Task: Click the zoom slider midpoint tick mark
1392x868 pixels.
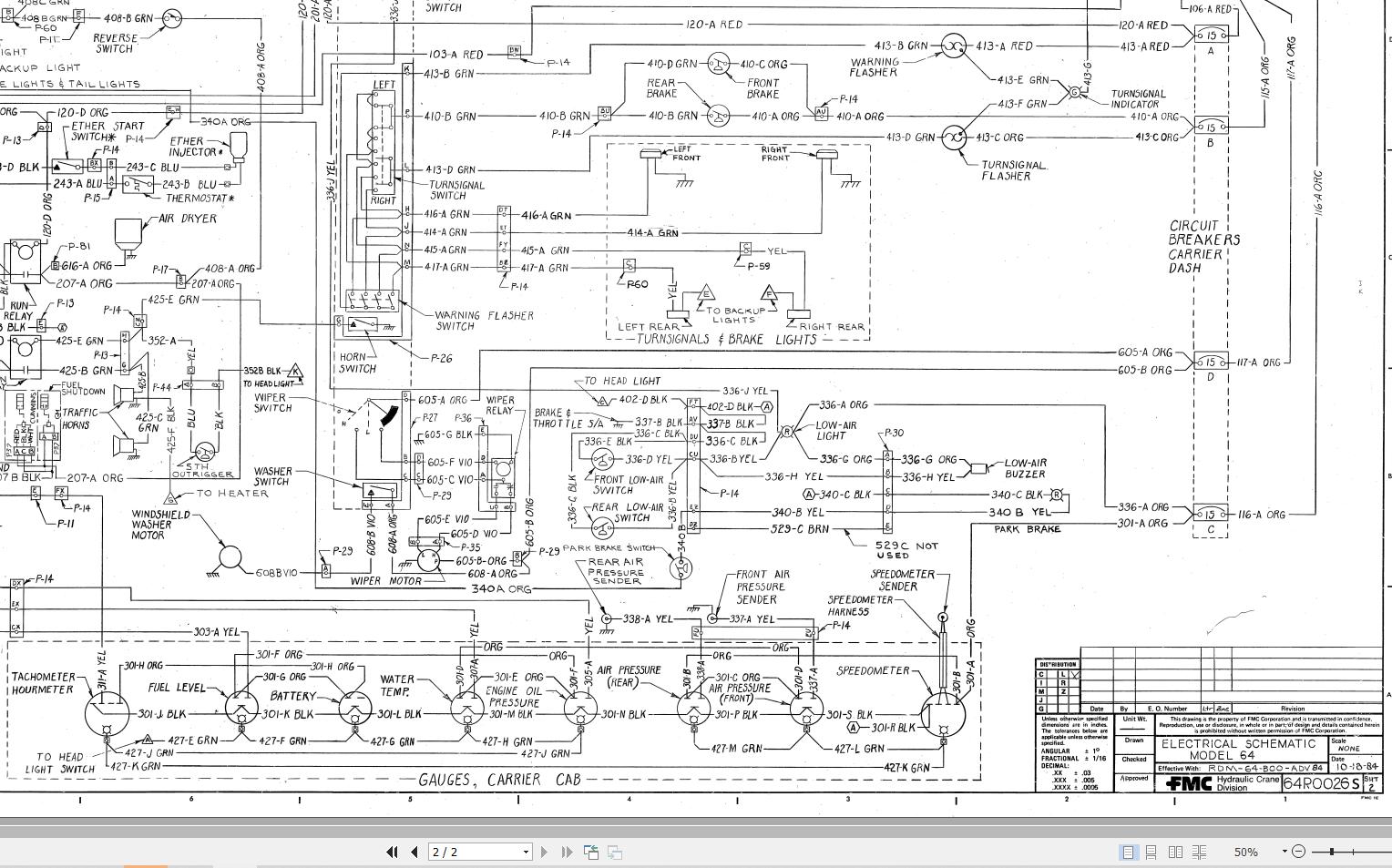Action: 1353,852
